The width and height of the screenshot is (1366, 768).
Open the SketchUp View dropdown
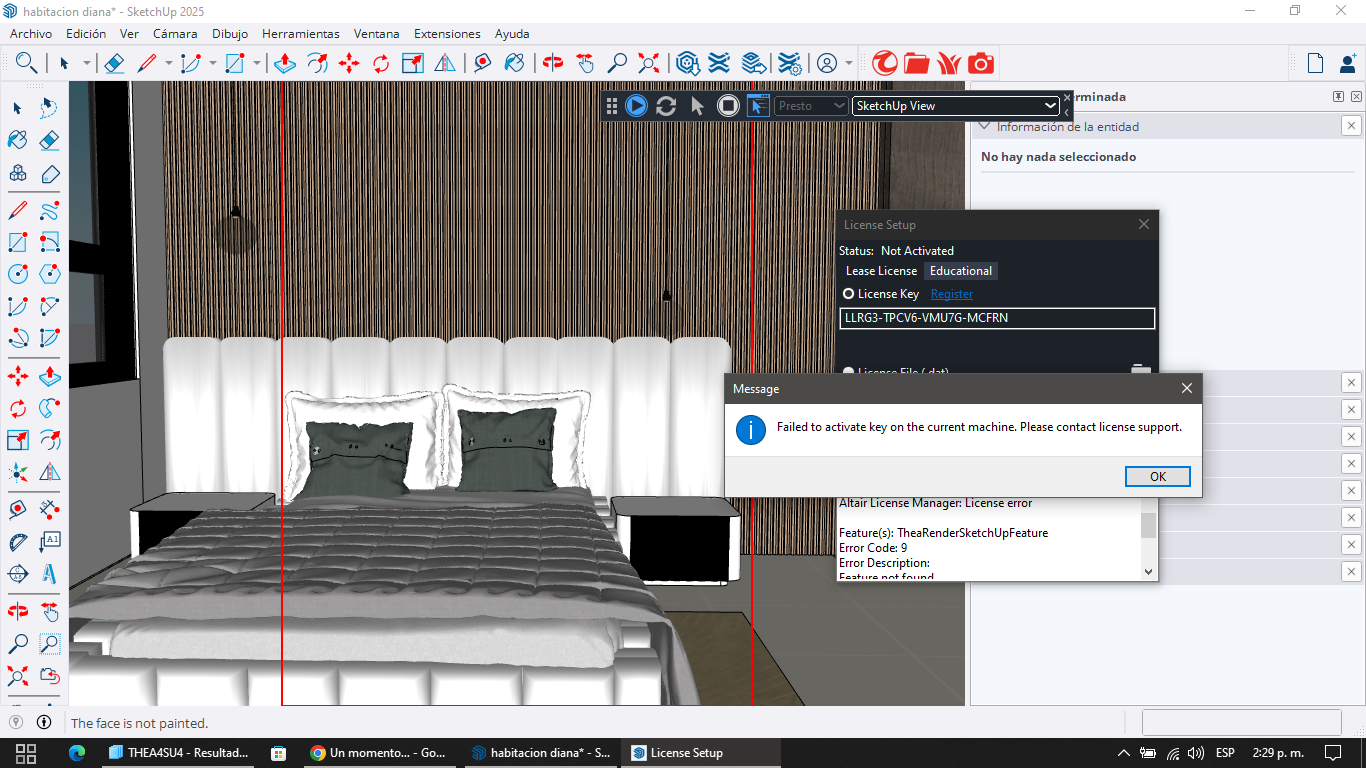pyautogui.click(x=956, y=106)
